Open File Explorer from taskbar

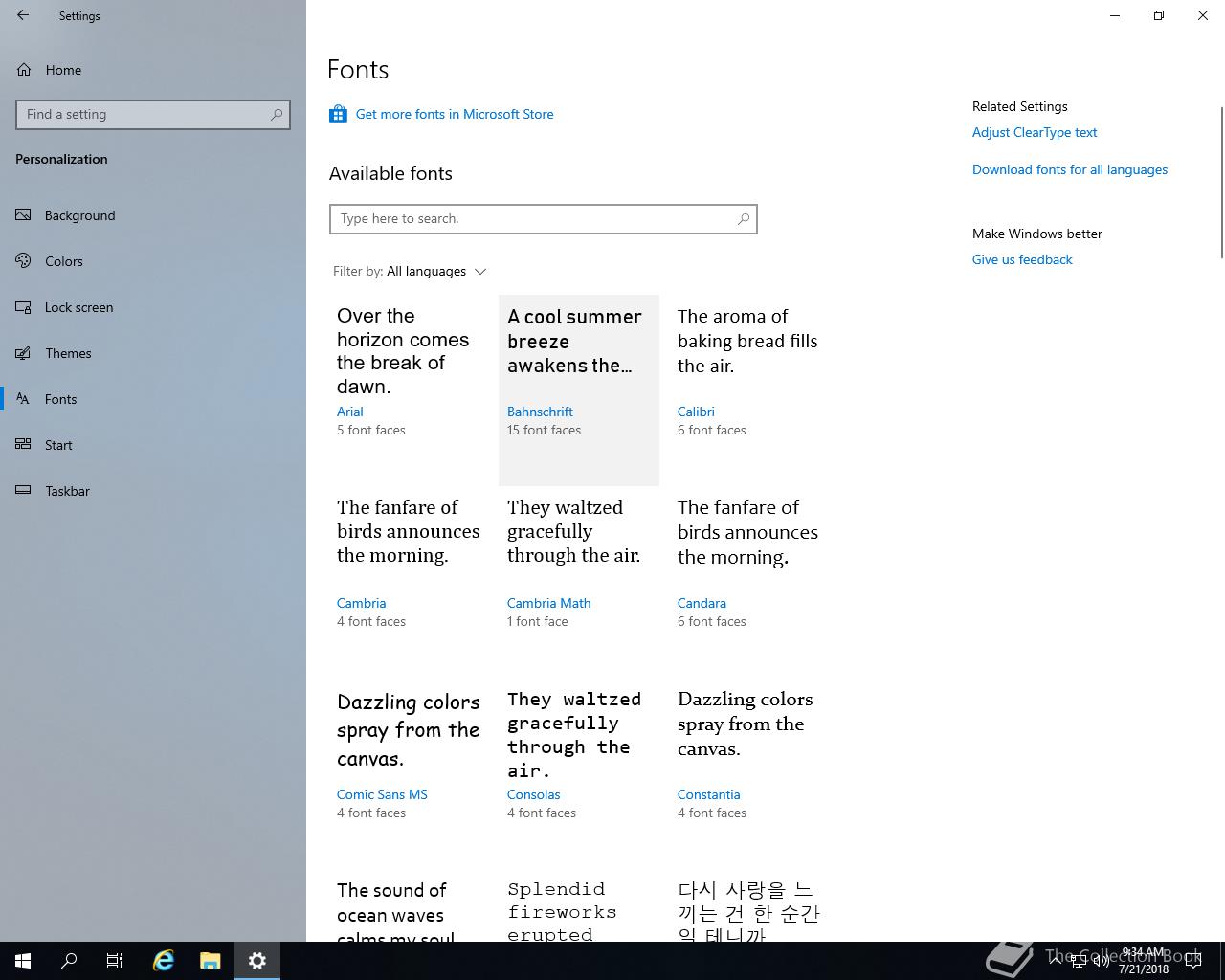click(x=211, y=961)
